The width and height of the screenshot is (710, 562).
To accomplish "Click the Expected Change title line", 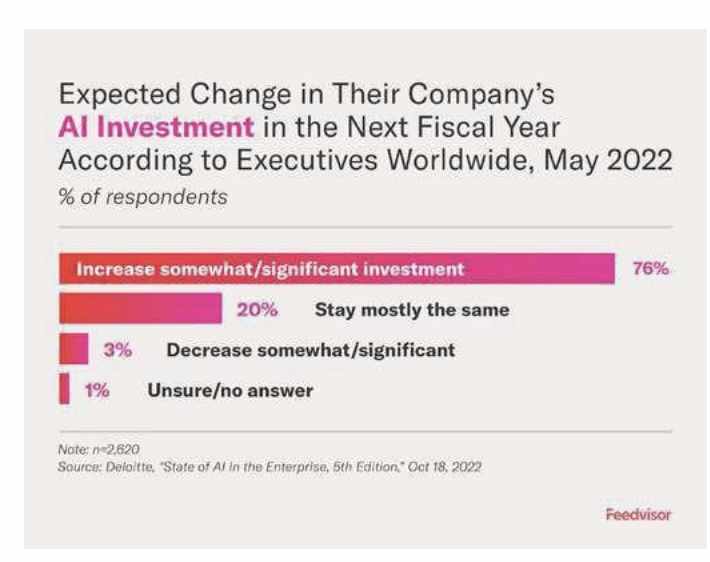I will point(307,94).
